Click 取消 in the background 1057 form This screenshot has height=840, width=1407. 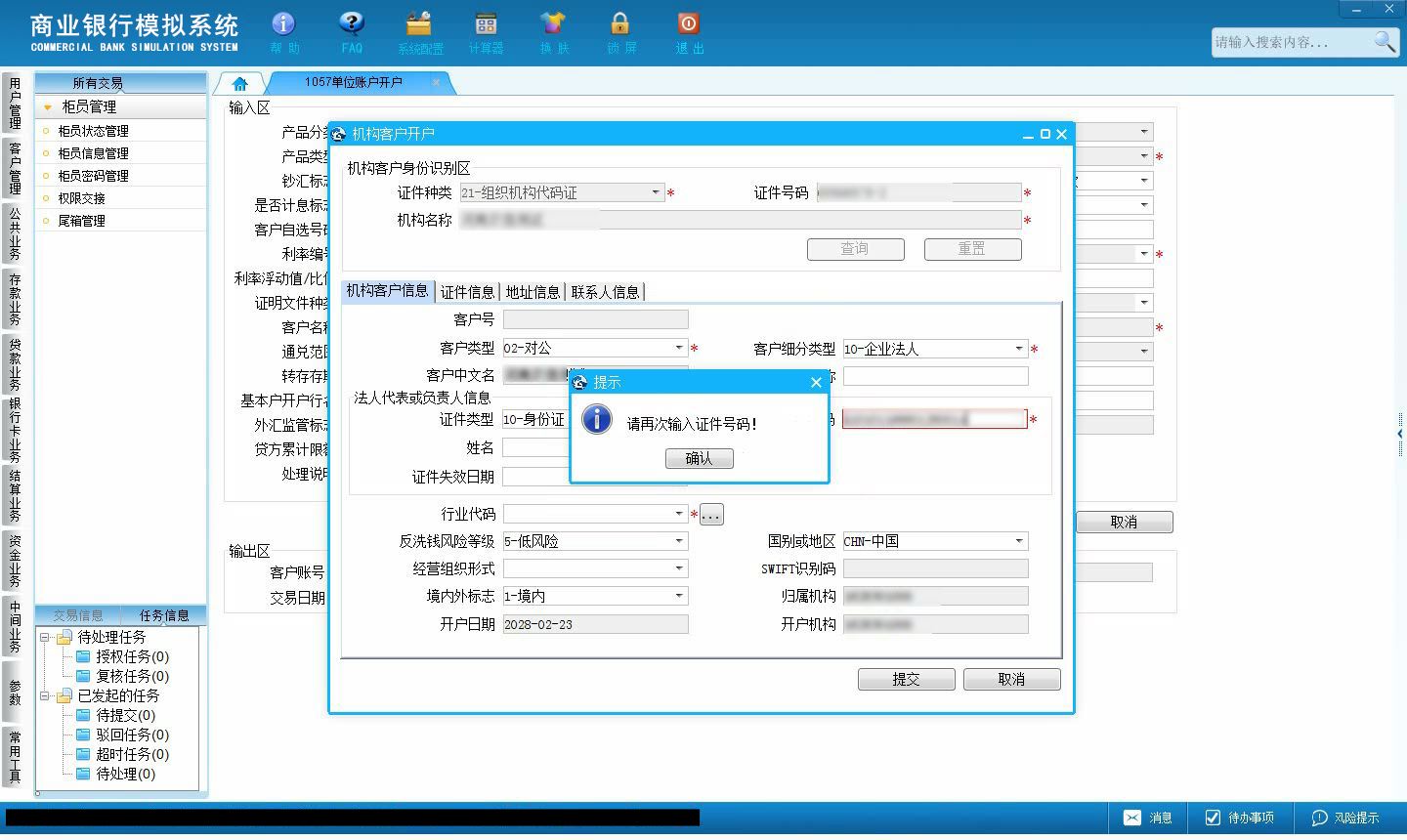1125,522
